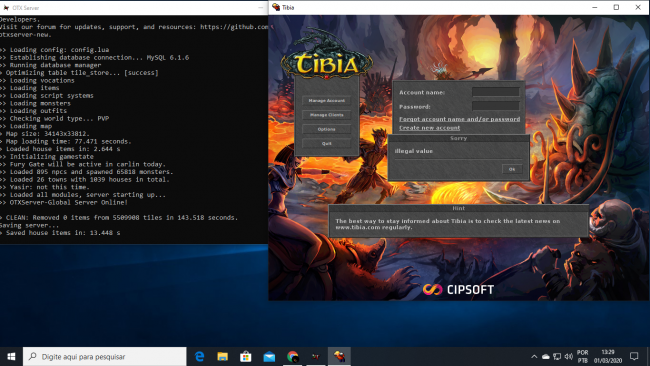This screenshot has height=366, width=650.
Task: Open the notification center icon
Action: coord(634,356)
